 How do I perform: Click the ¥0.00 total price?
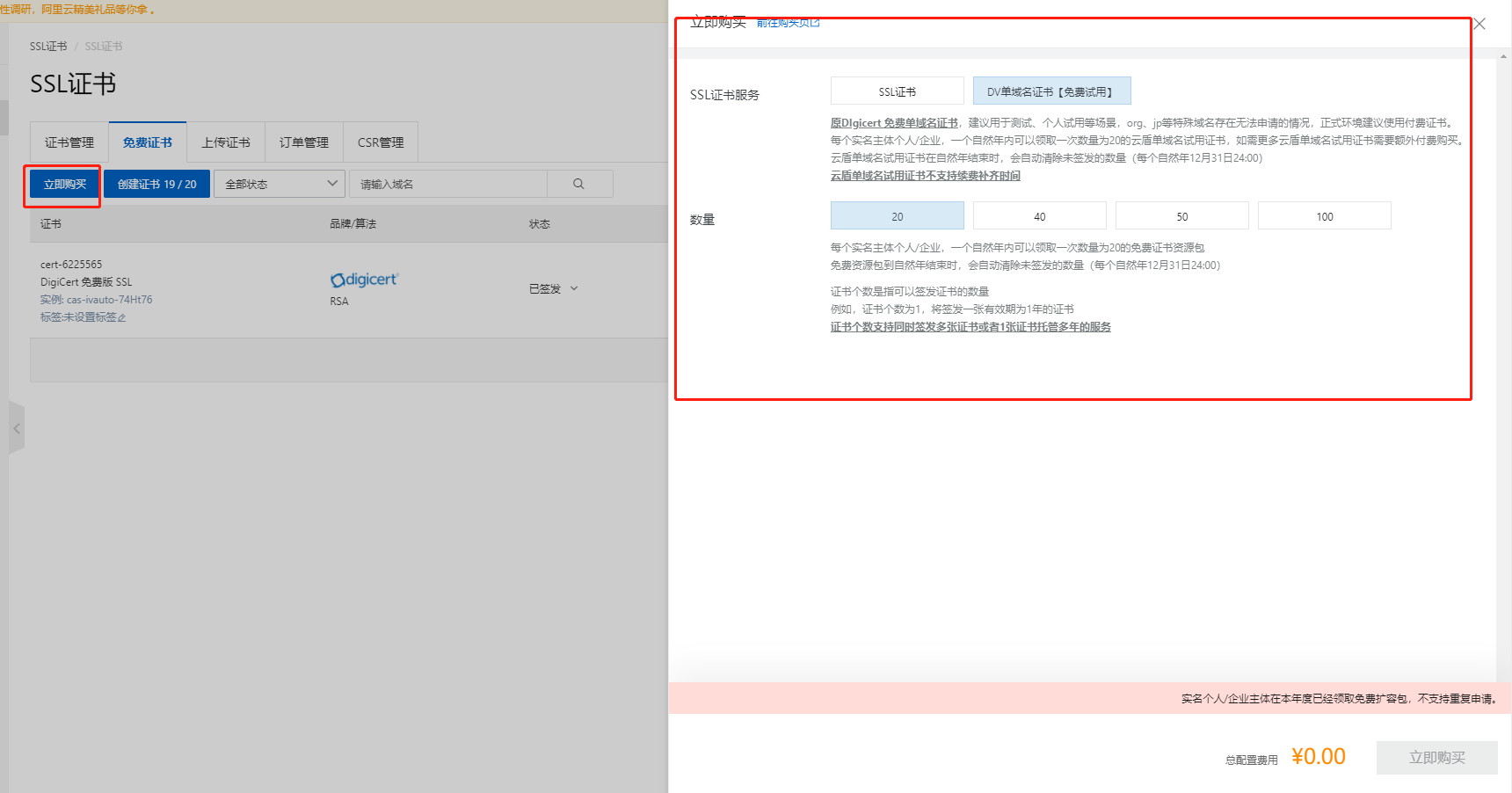click(x=1319, y=757)
